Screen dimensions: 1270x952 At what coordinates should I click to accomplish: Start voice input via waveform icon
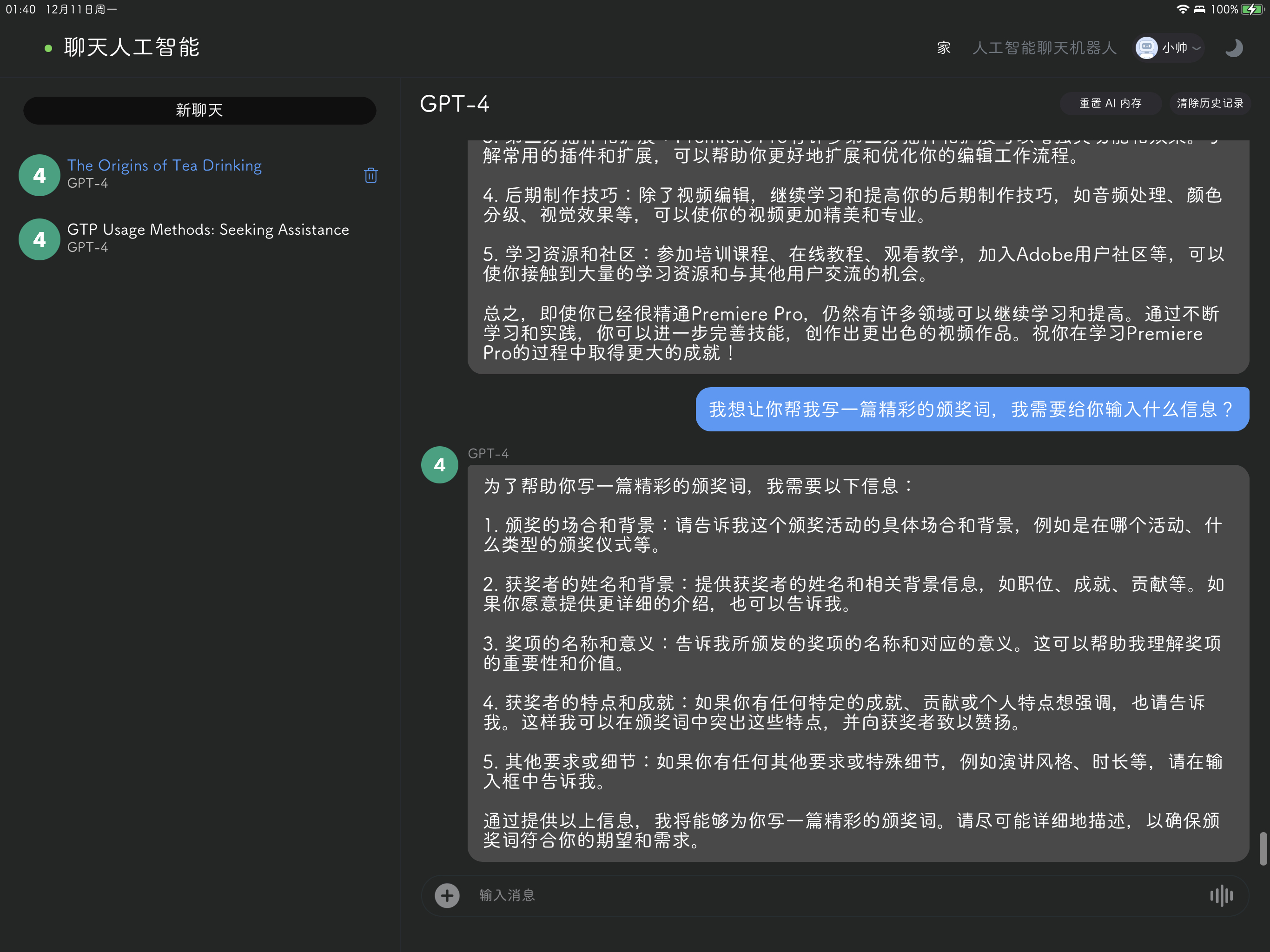coord(1221,895)
